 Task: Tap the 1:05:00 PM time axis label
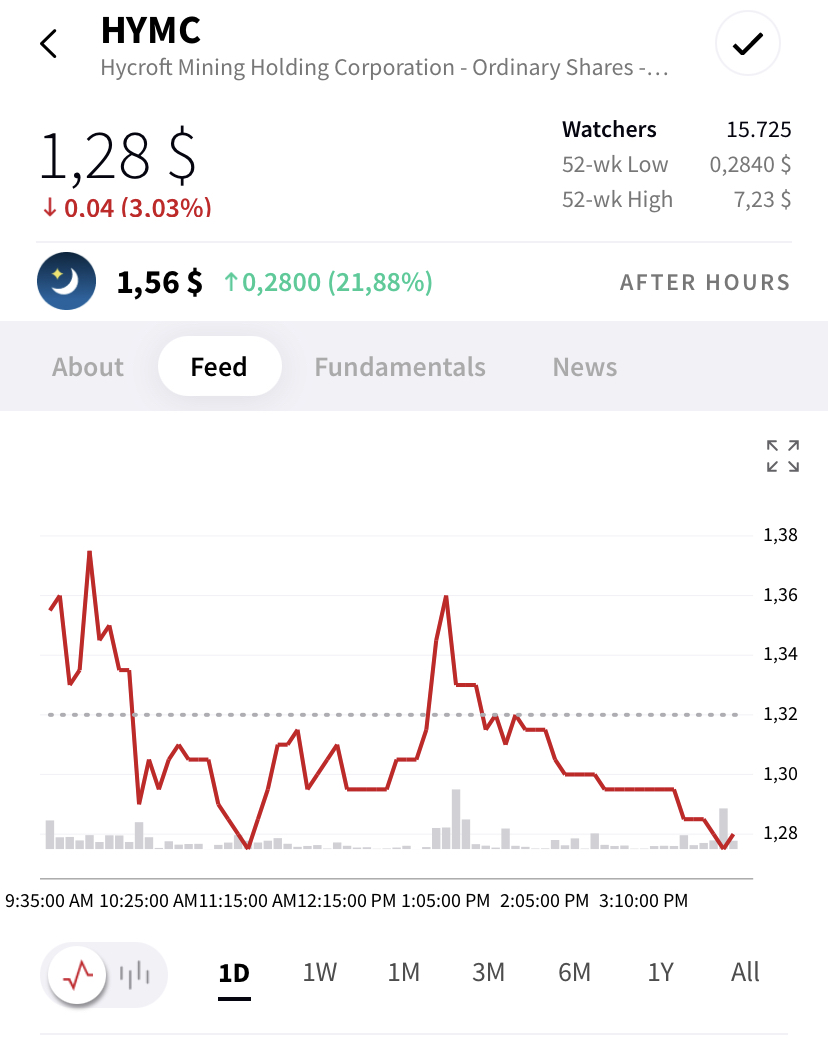coord(445,901)
